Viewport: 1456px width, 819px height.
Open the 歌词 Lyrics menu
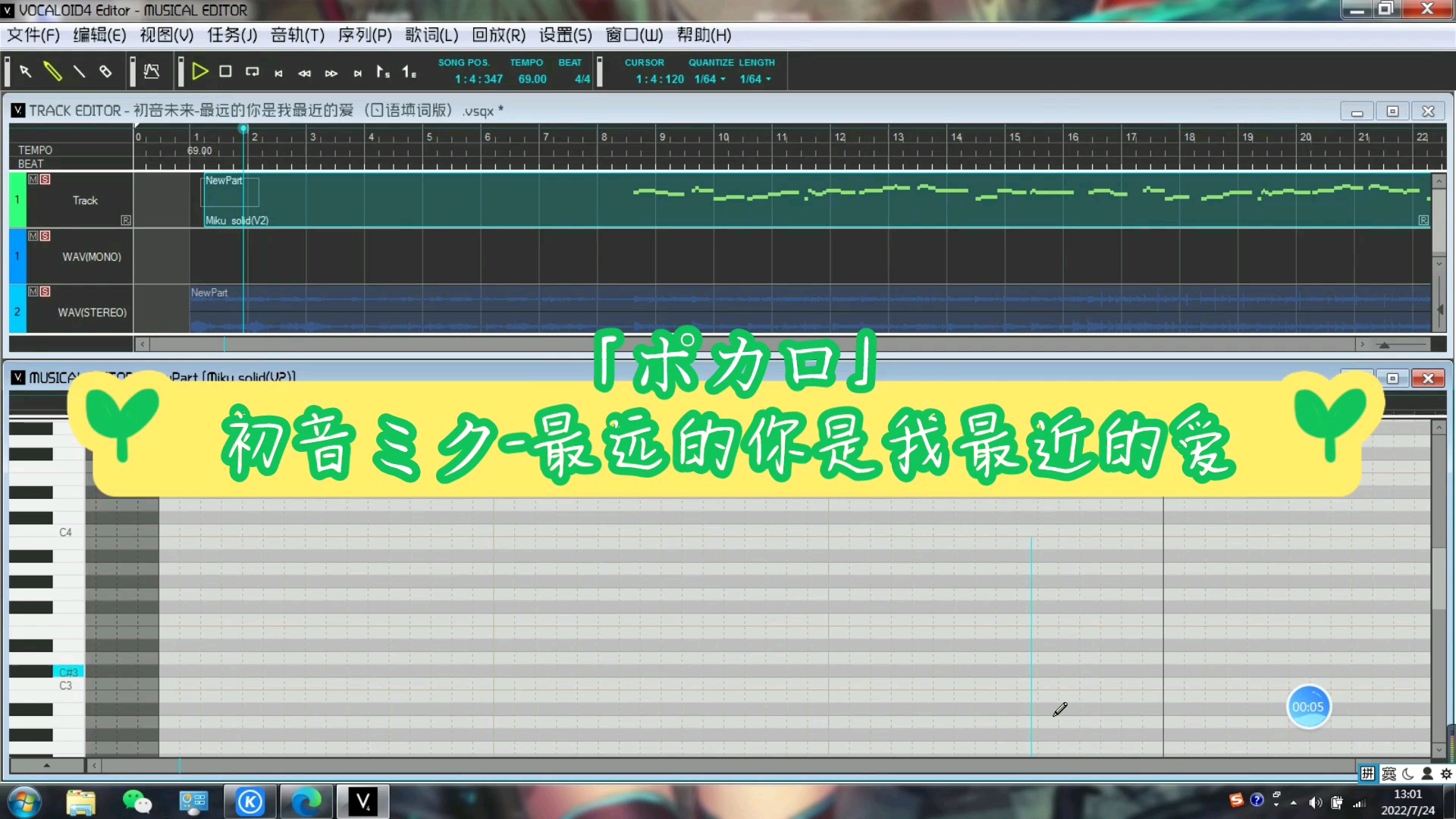pos(429,35)
